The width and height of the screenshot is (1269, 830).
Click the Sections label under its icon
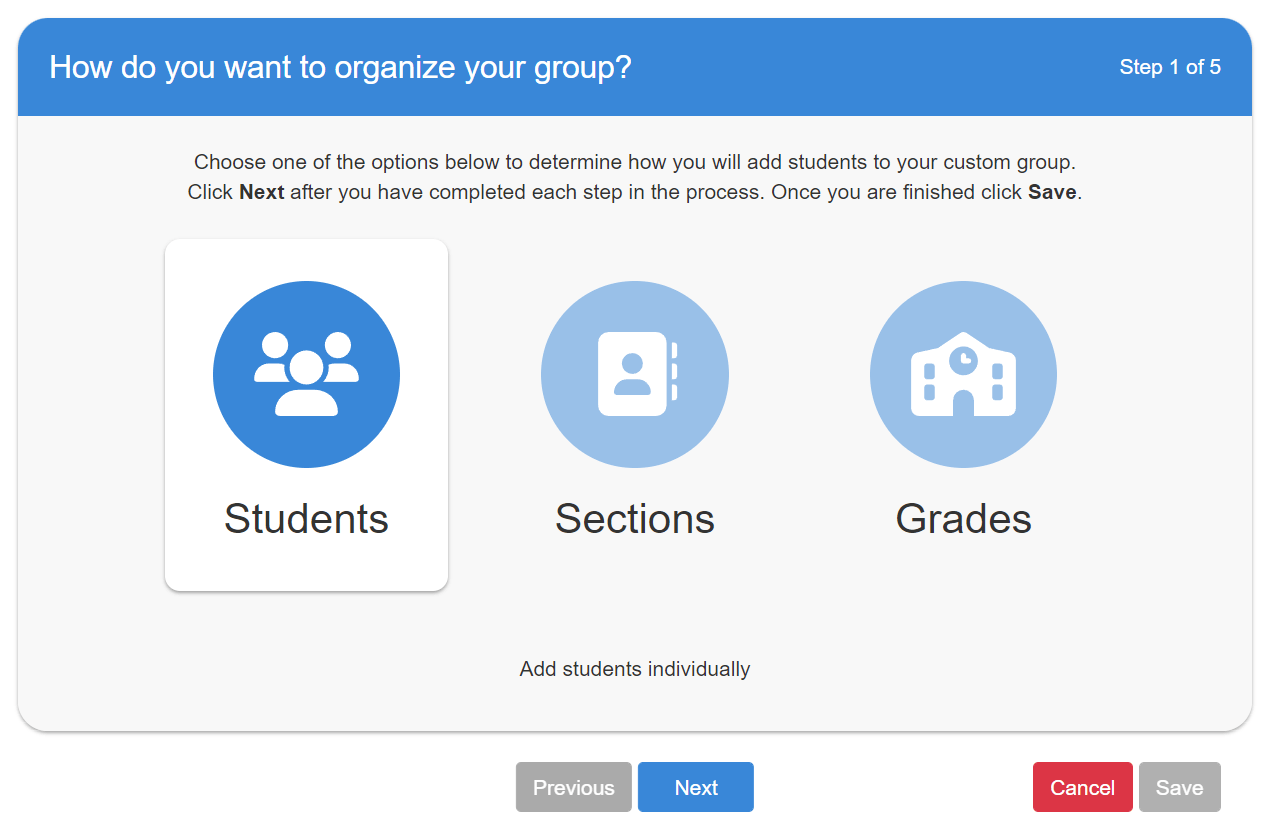634,518
